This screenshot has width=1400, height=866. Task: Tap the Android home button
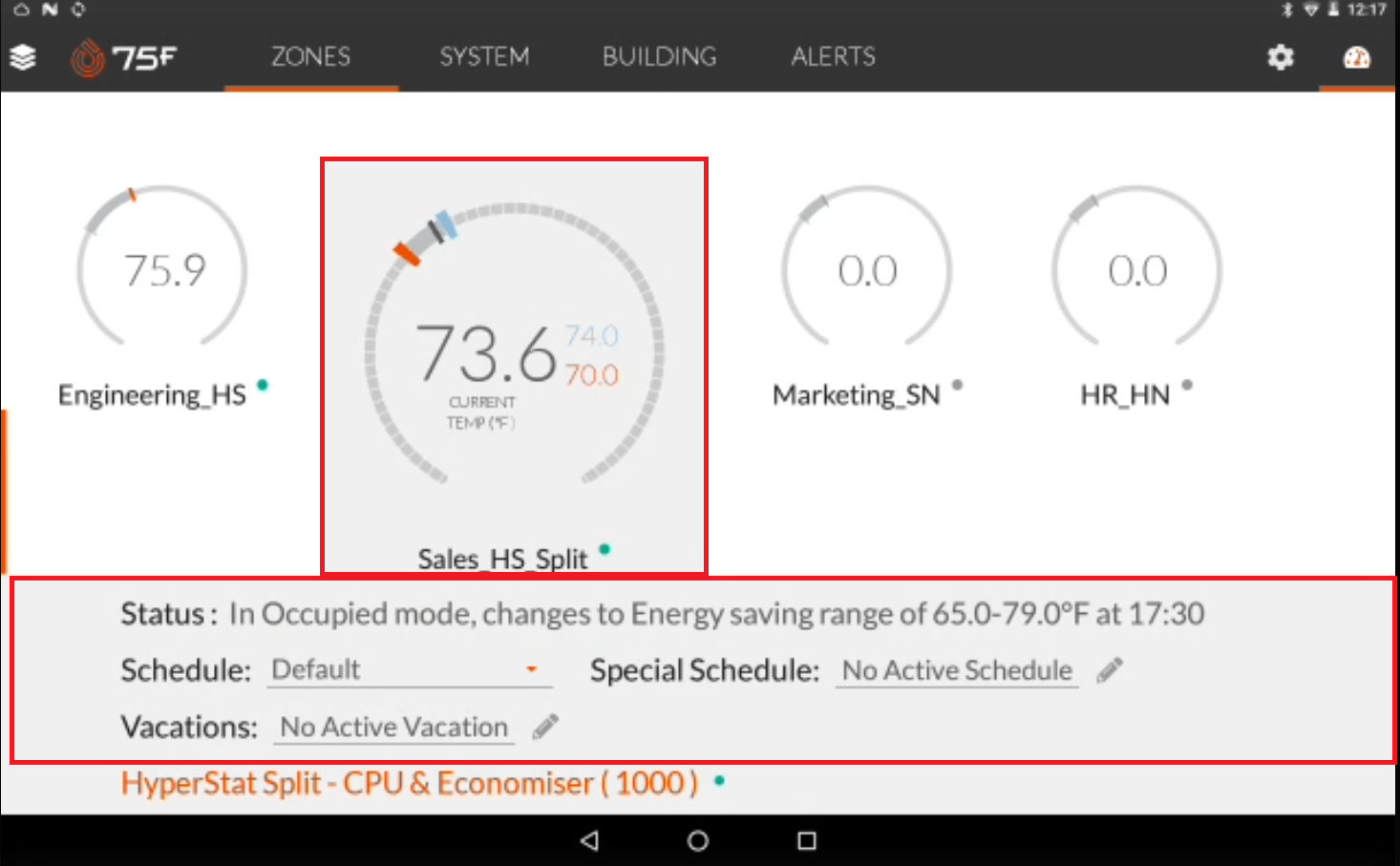(x=696, y=841)
